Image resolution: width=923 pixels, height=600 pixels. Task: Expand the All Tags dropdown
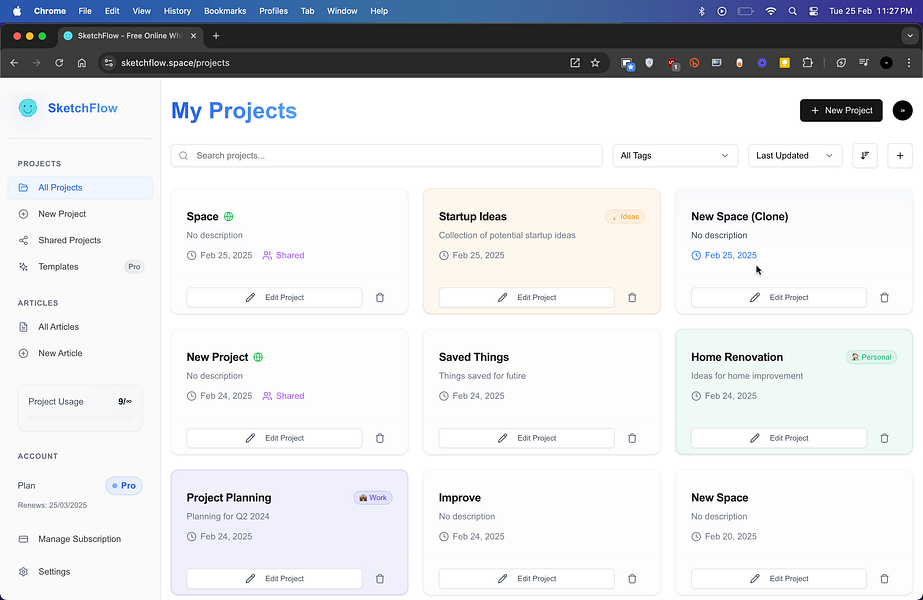click(x=675, y=155)
